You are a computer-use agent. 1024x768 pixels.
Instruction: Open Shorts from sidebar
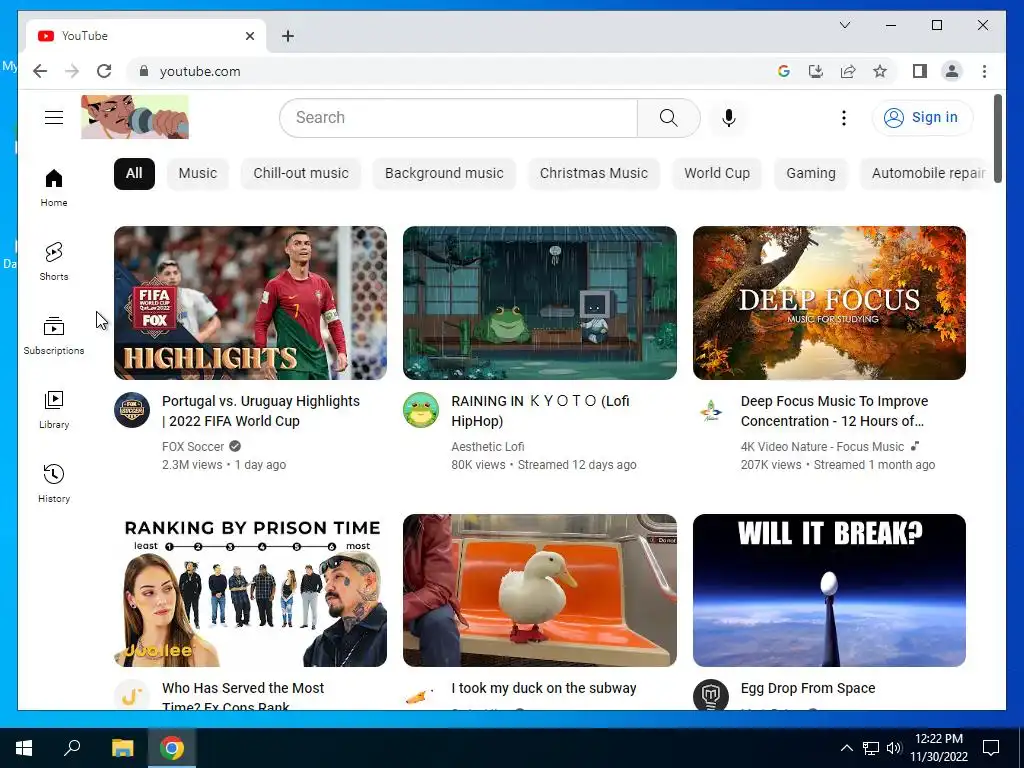pos(54,262)
